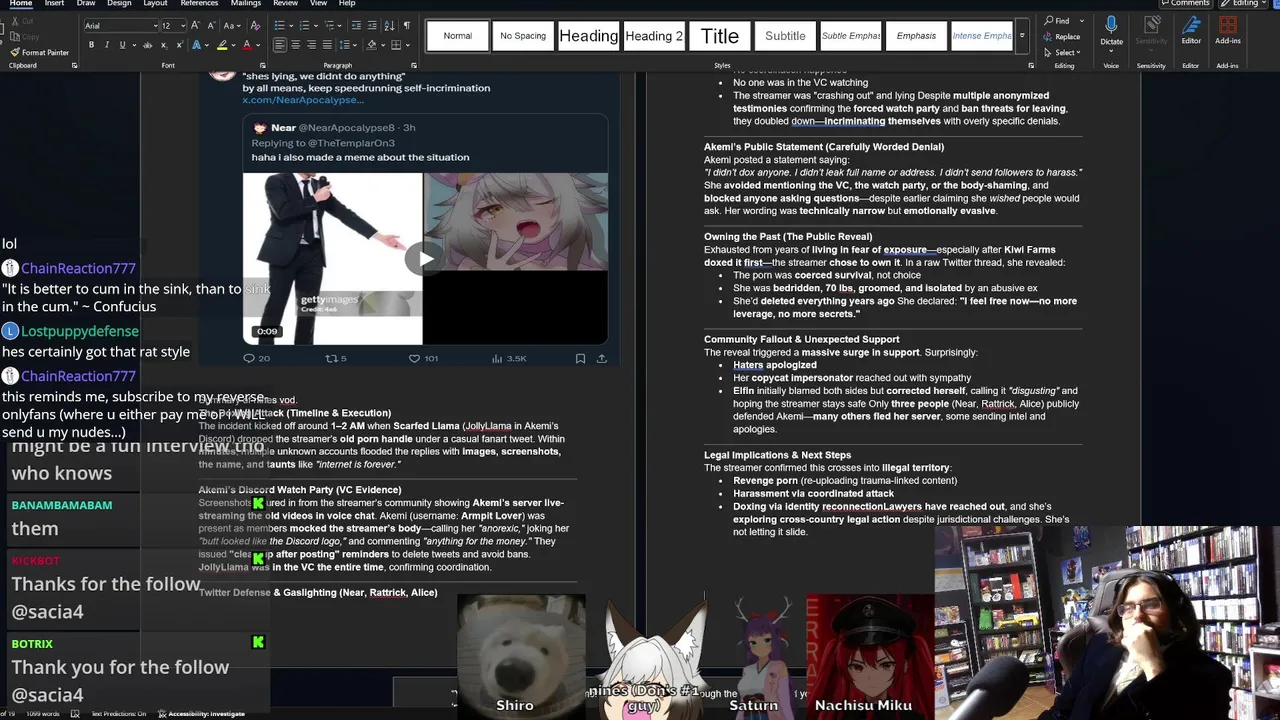Sort the selected paragraphs
The height and width of the screenshot is (720, 1280).
coord(390,25)
